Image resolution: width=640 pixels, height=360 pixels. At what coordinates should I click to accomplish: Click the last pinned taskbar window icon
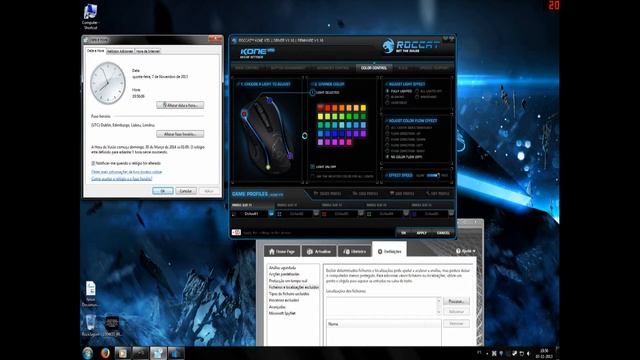(176, 353)
